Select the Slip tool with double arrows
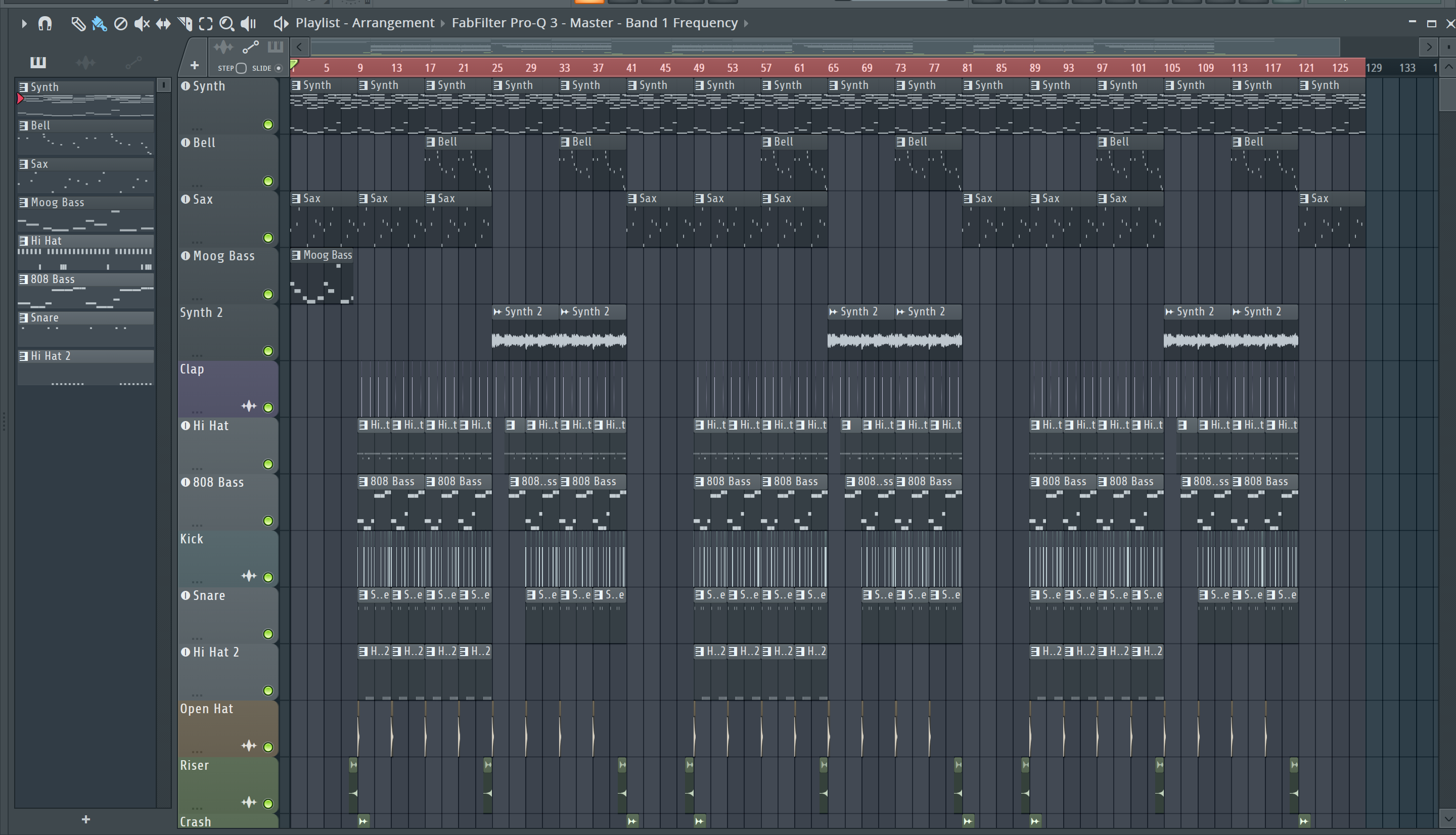Viewport: 1456px width, 835px height. click(163, 24)
